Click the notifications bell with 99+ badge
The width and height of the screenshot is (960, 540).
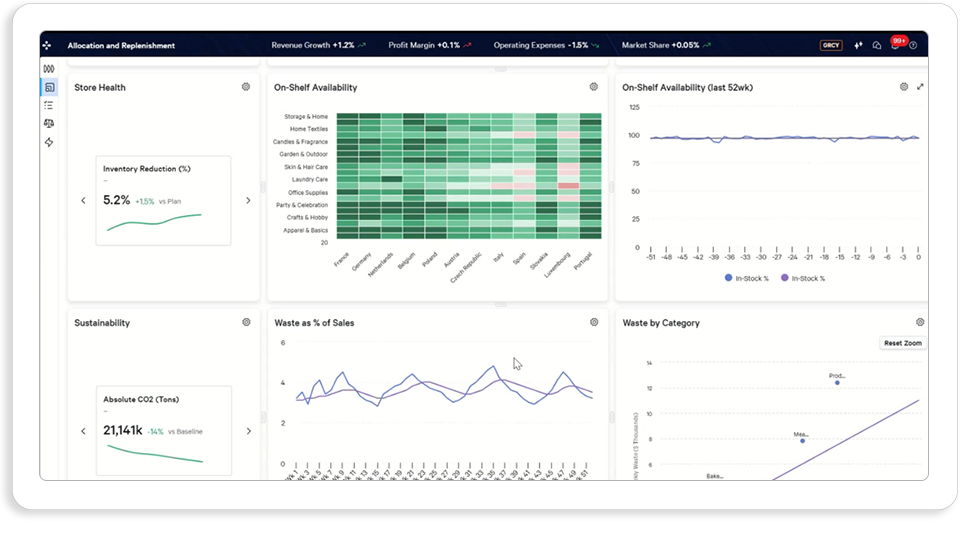896,45
